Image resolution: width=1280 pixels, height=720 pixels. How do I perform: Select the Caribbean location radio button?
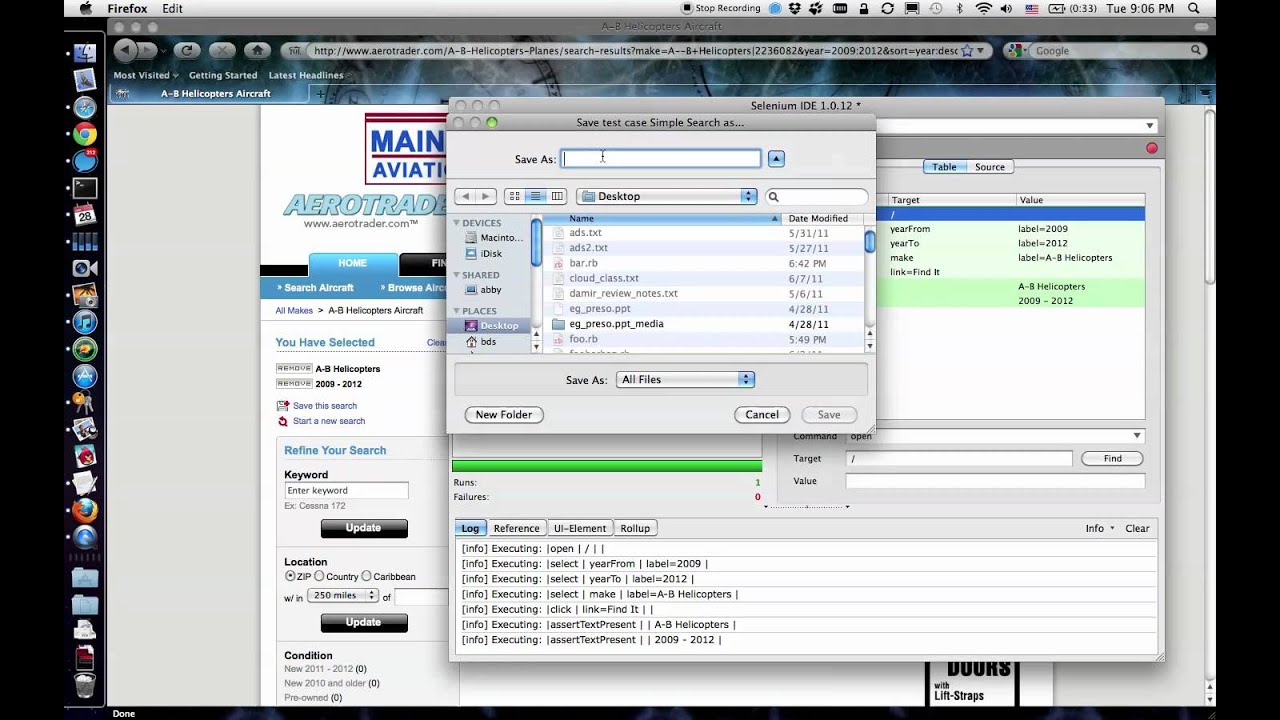[x=366, y=576]
